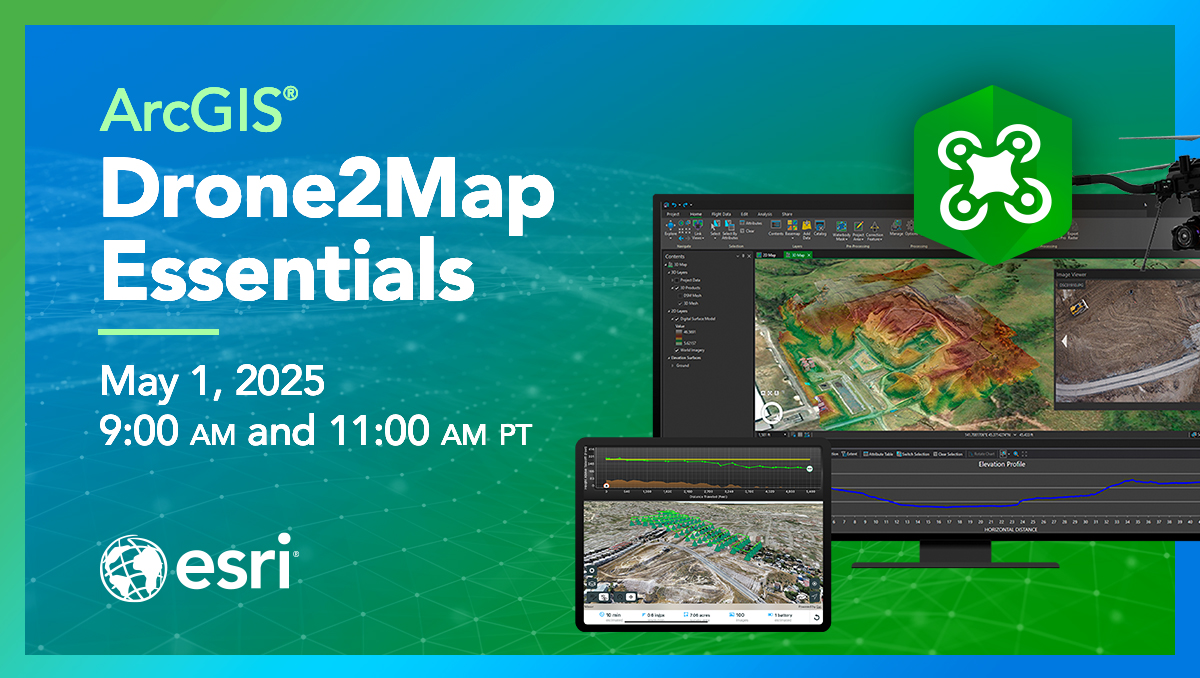This screenshot has width=1200, height=678.
Task: Open the Edit ribbon tab
Action: (x=744, y=214)
